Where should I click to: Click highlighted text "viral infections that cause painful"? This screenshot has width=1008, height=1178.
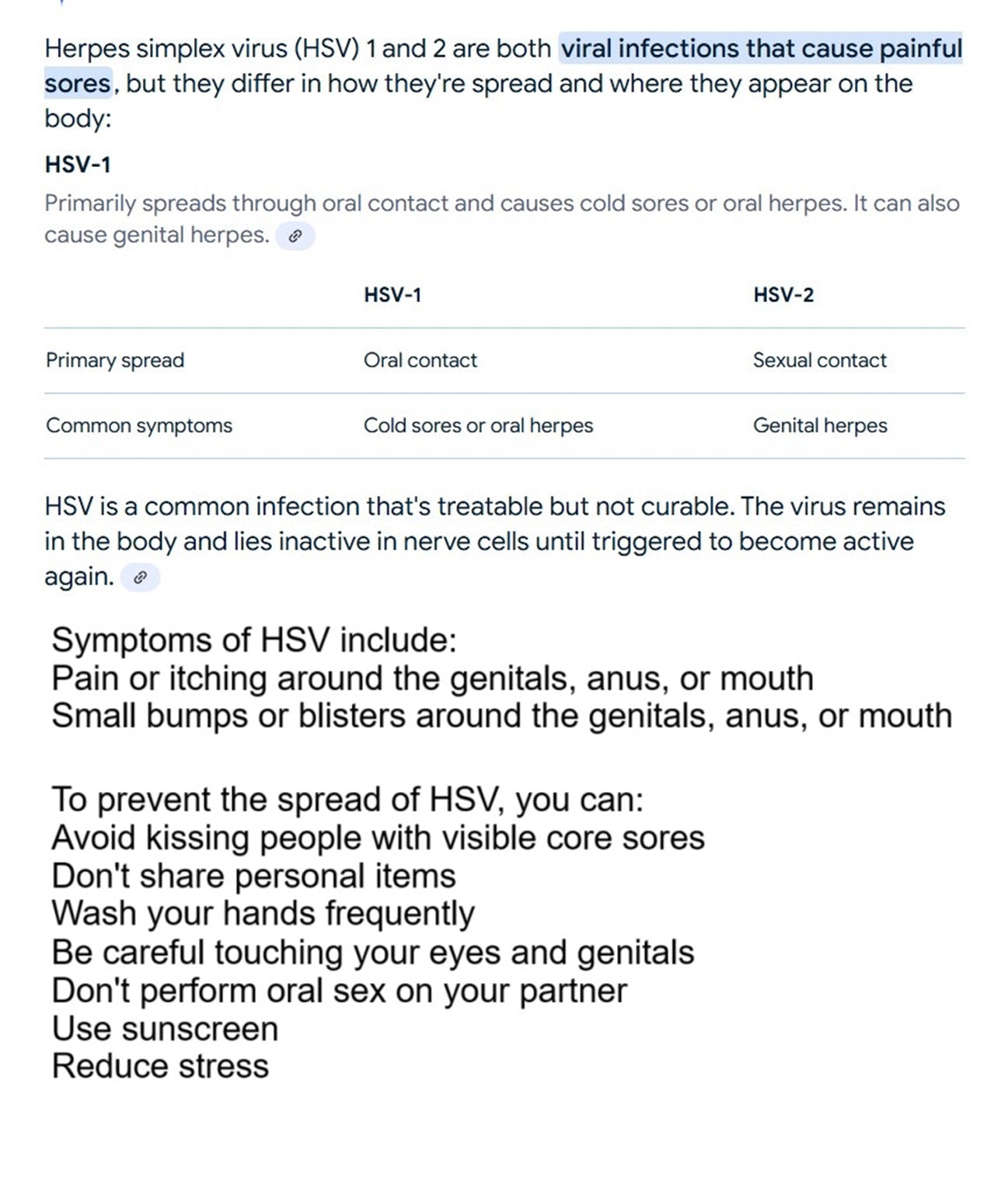[x=761, y=49]
